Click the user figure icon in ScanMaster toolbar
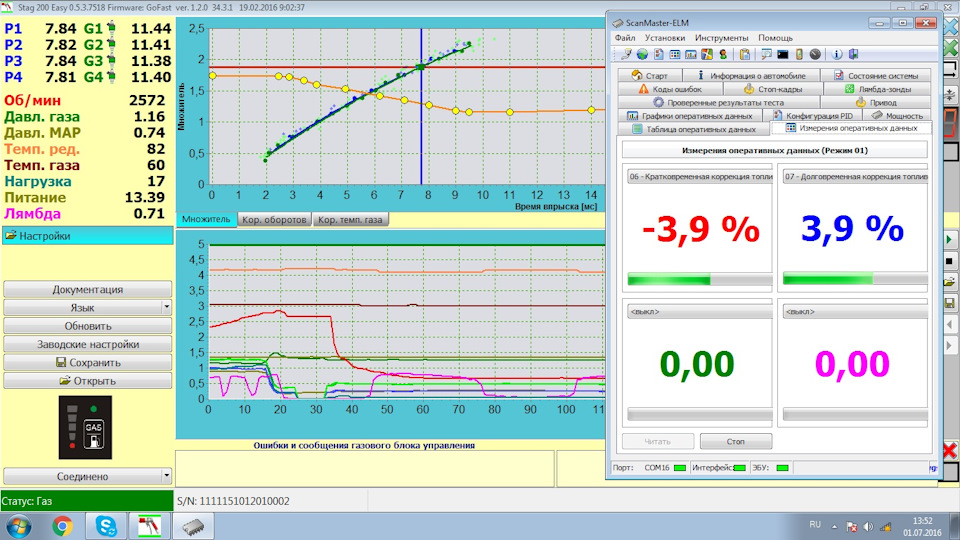 click(x=723, y=54)
